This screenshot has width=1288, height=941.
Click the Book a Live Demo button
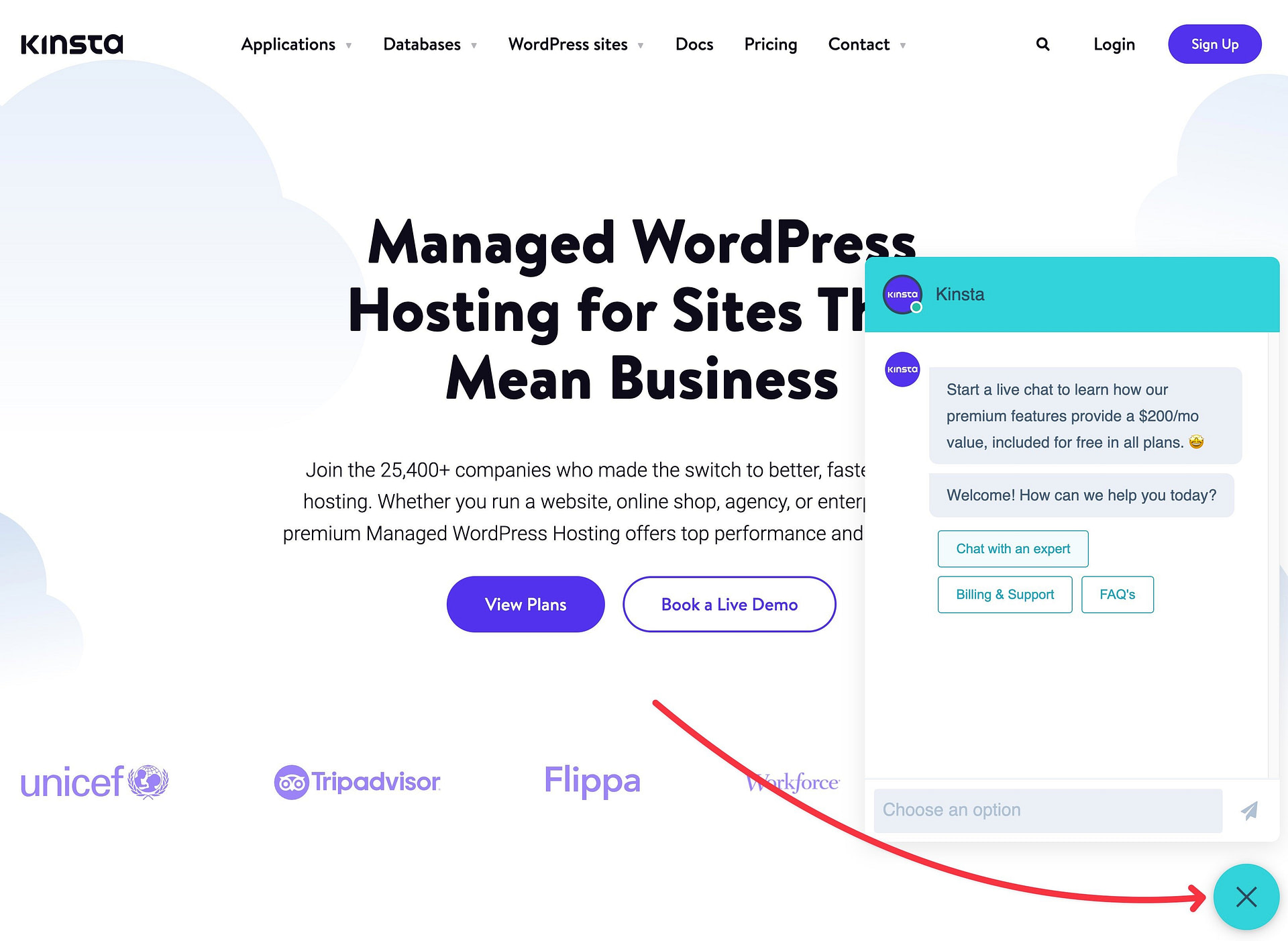click(x=729, y=603)
